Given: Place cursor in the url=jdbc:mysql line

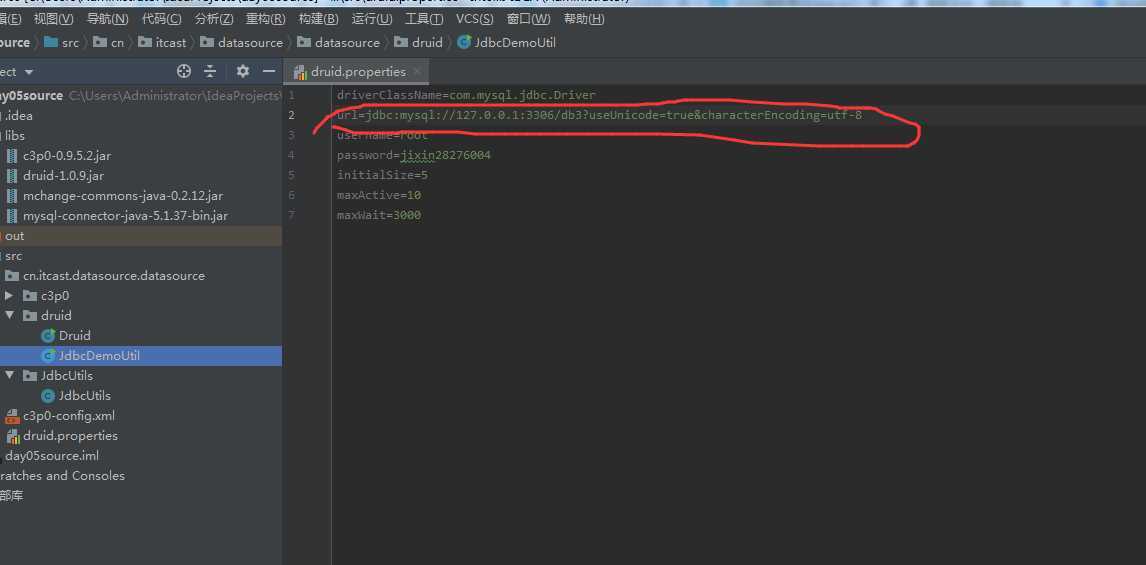Looking at the screenshot, I should click(x=599, y=115).
